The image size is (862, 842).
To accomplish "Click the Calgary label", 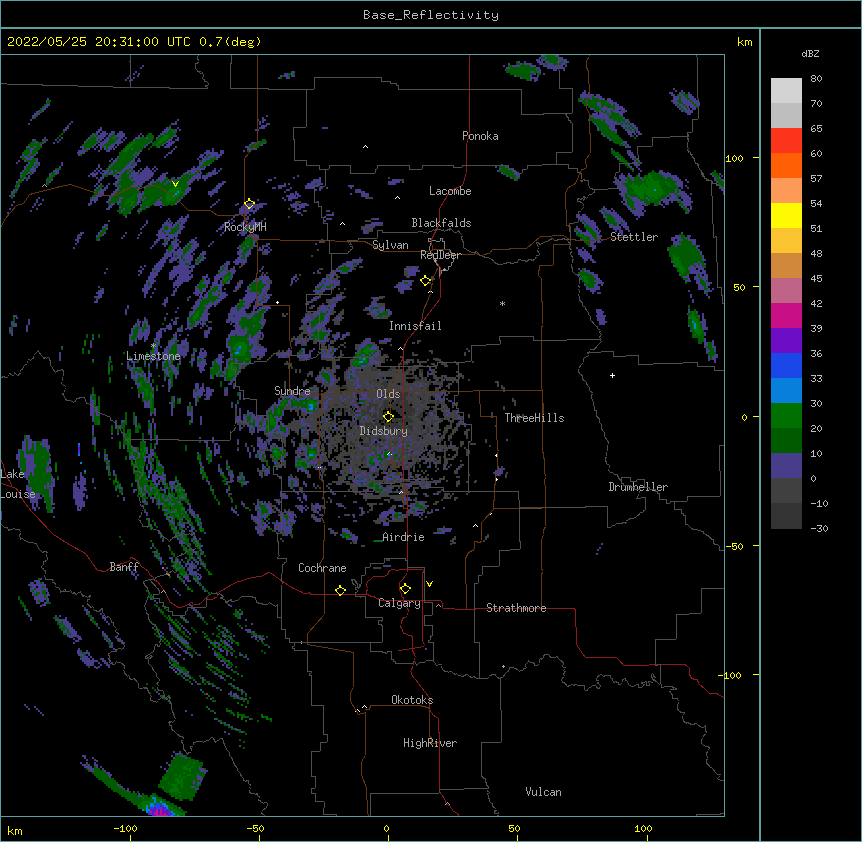I will coord(399,603).
